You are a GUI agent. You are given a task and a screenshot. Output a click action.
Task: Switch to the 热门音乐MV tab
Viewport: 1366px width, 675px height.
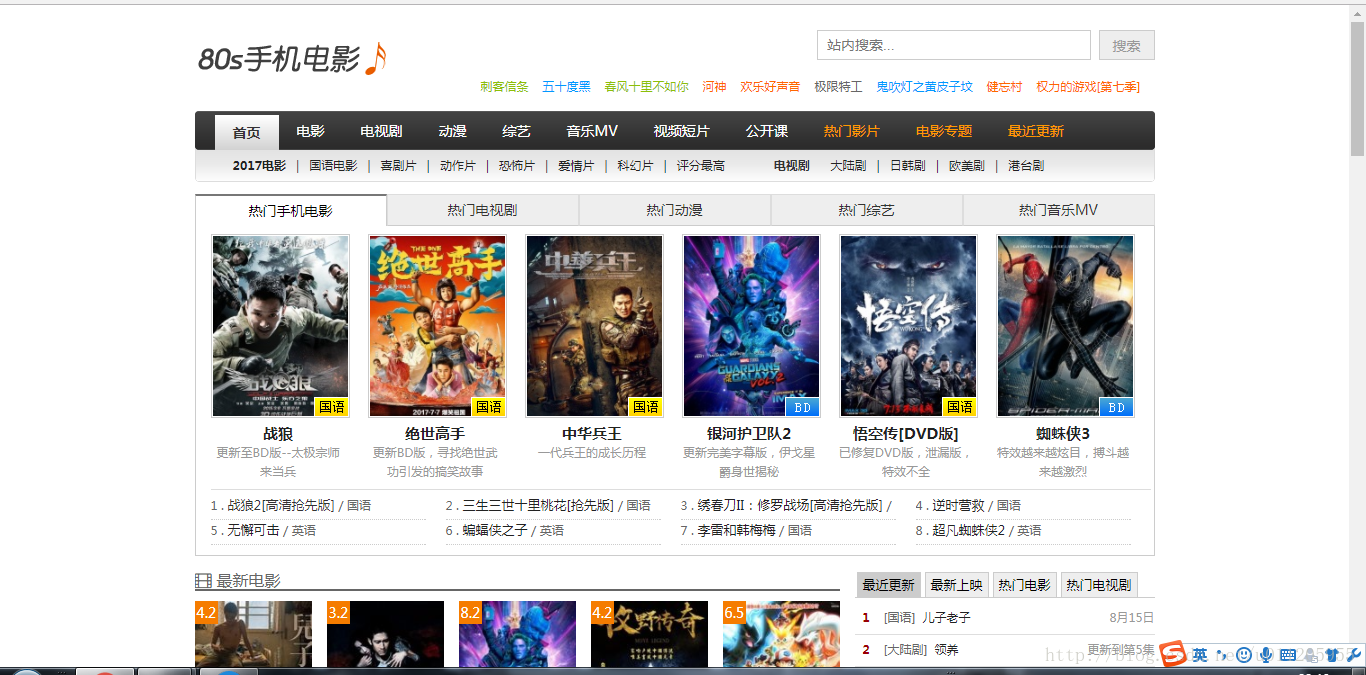[1058, 210]
